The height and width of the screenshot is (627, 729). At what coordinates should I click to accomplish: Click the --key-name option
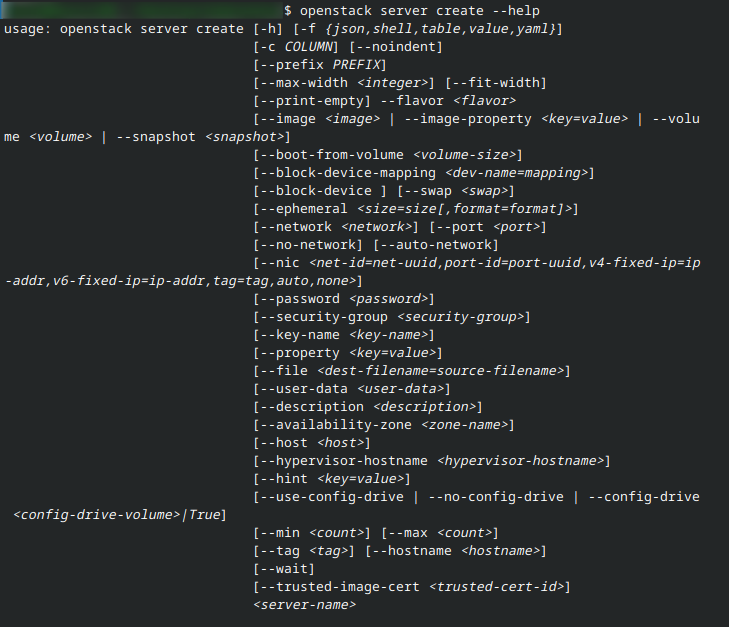coord(301,335)
